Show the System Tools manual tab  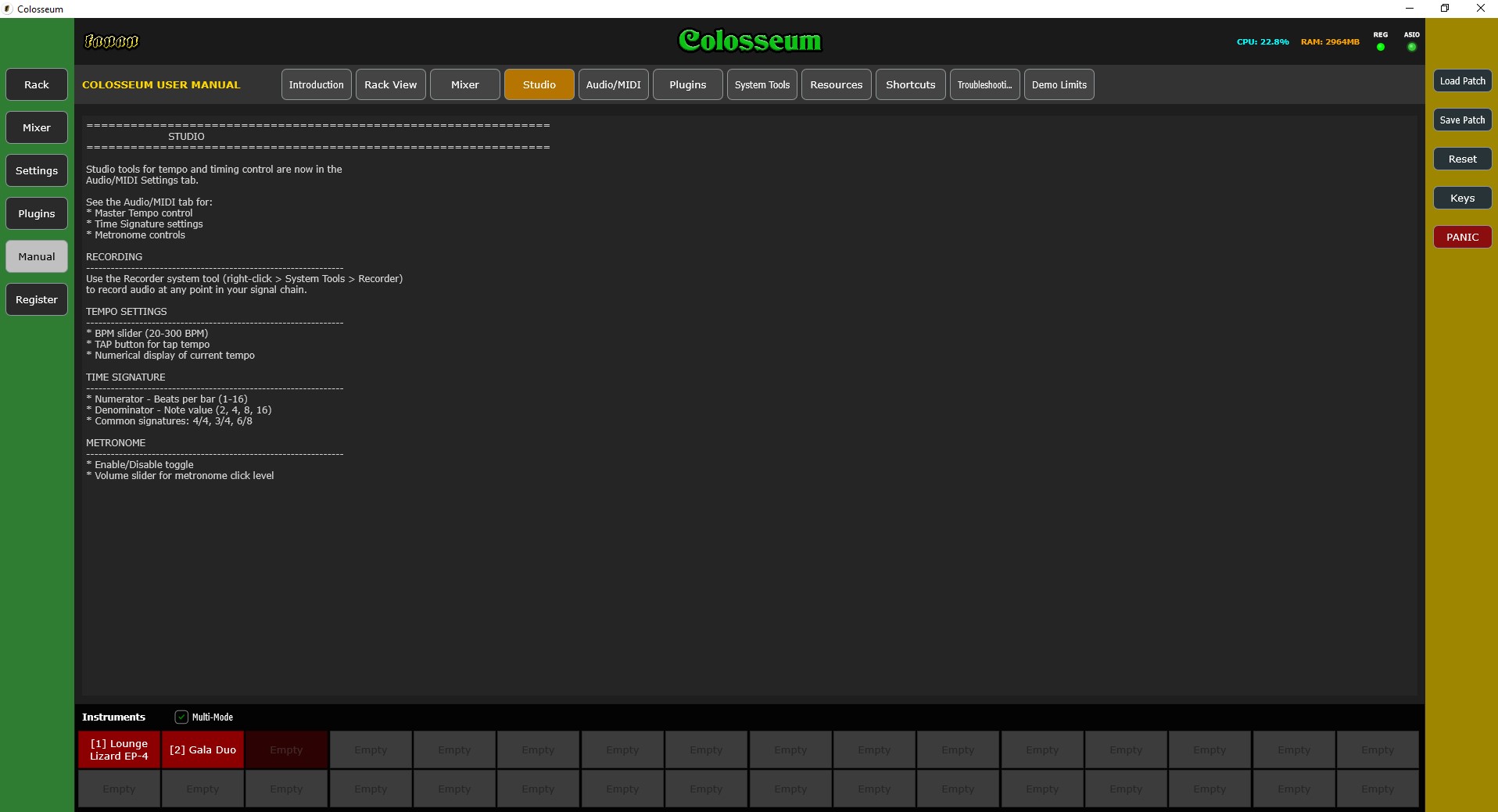click(762, 84)
